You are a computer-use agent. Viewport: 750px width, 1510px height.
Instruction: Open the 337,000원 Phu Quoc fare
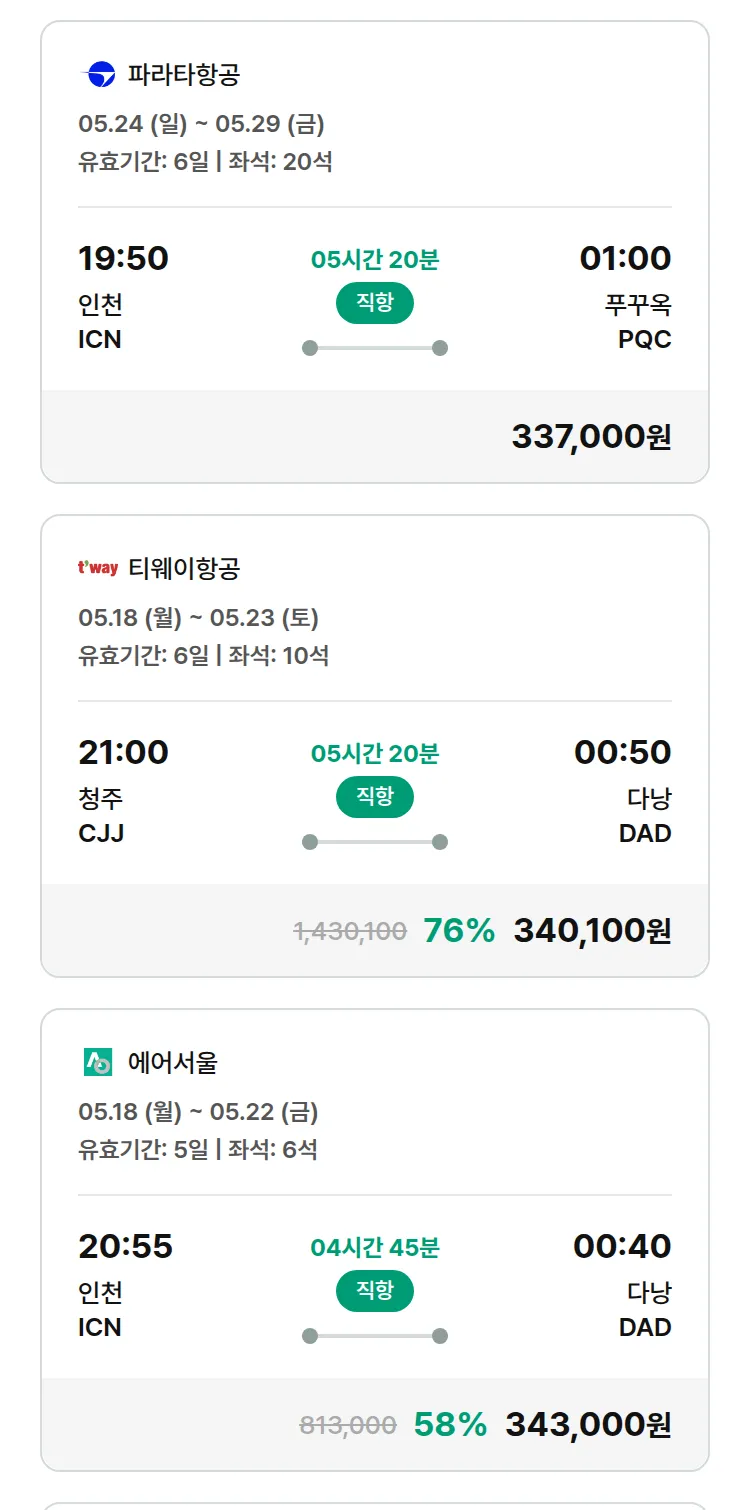591,436
